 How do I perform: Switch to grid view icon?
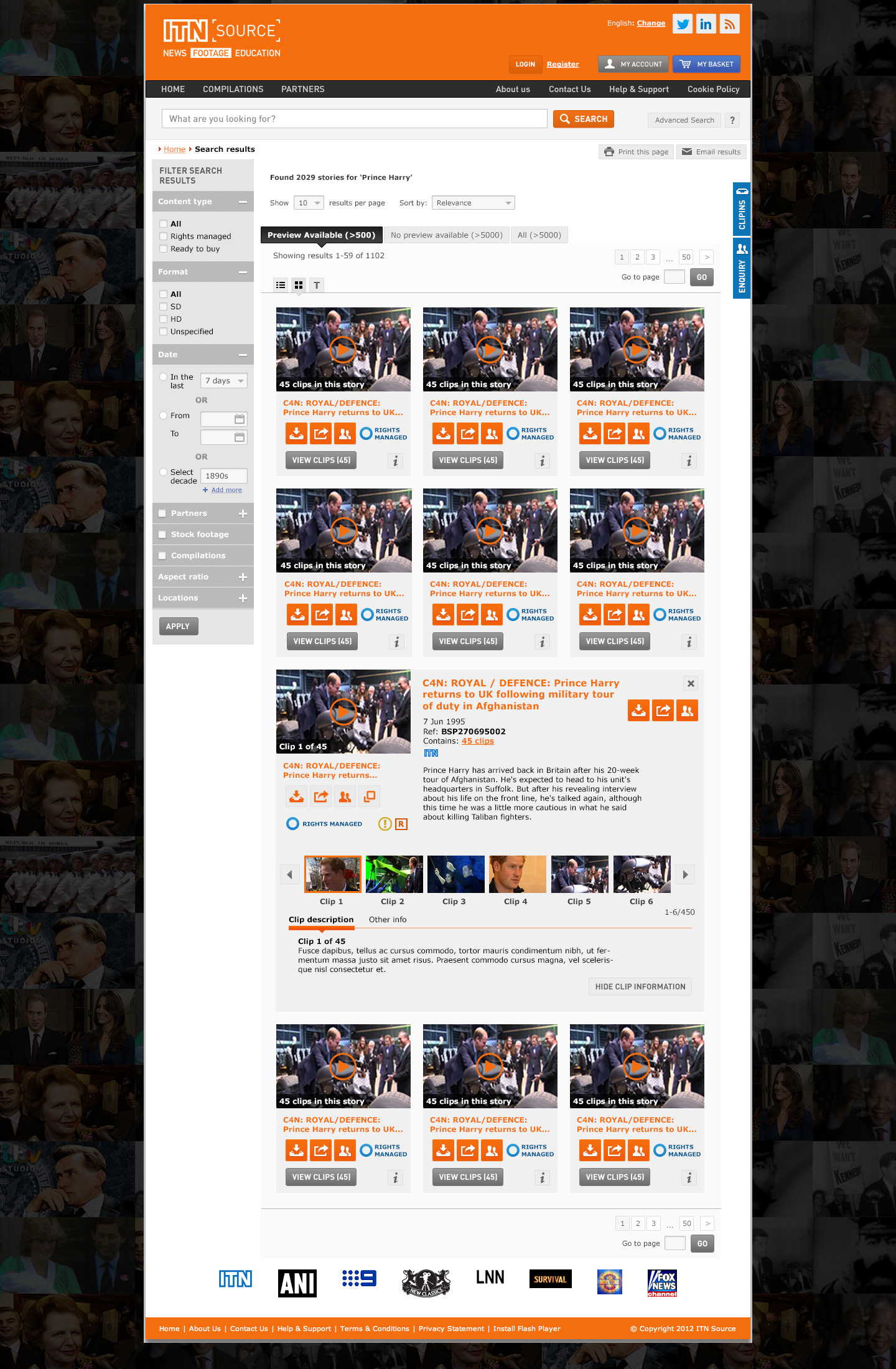[x=299, y=285]
